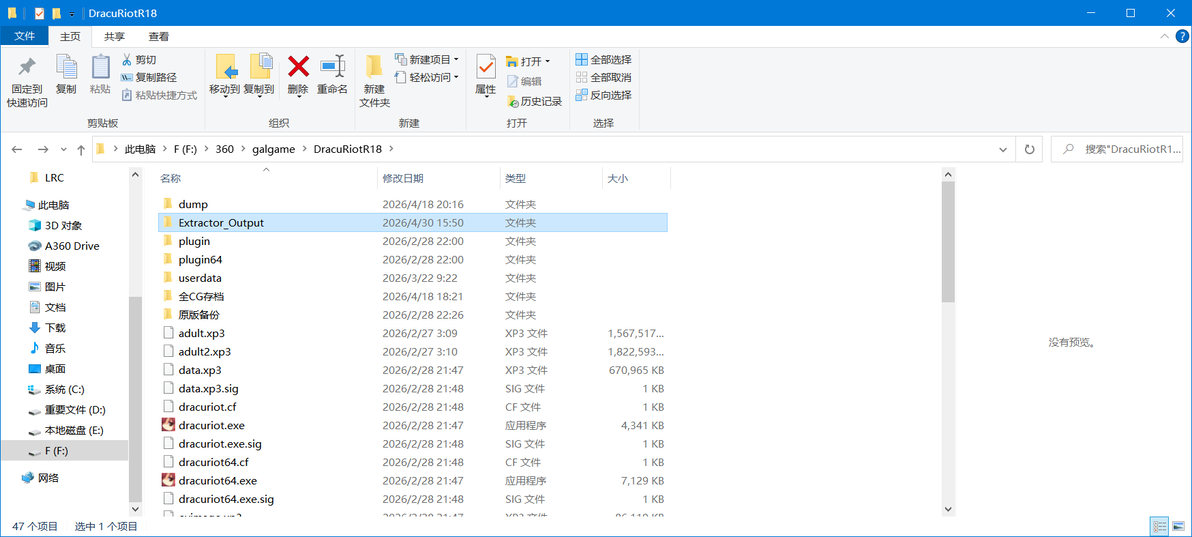Click the 新建文件夹 icon
Image resolution: width=1192 pixels, height=537 pixels.
(374, 67)
